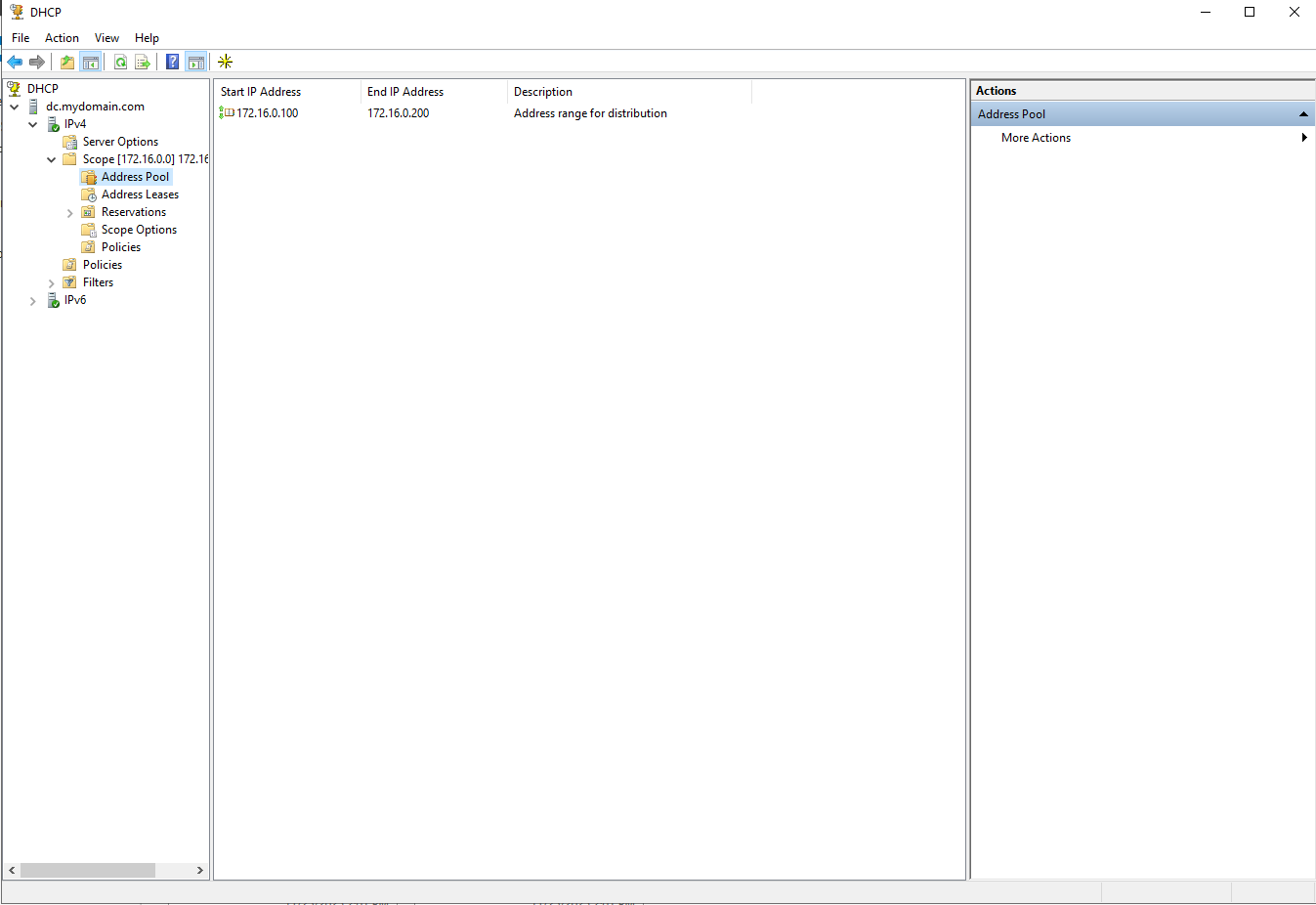Screen dimensions: 1316x905
Task: Collapse the Address Pool actions section
Action: 1303,113
